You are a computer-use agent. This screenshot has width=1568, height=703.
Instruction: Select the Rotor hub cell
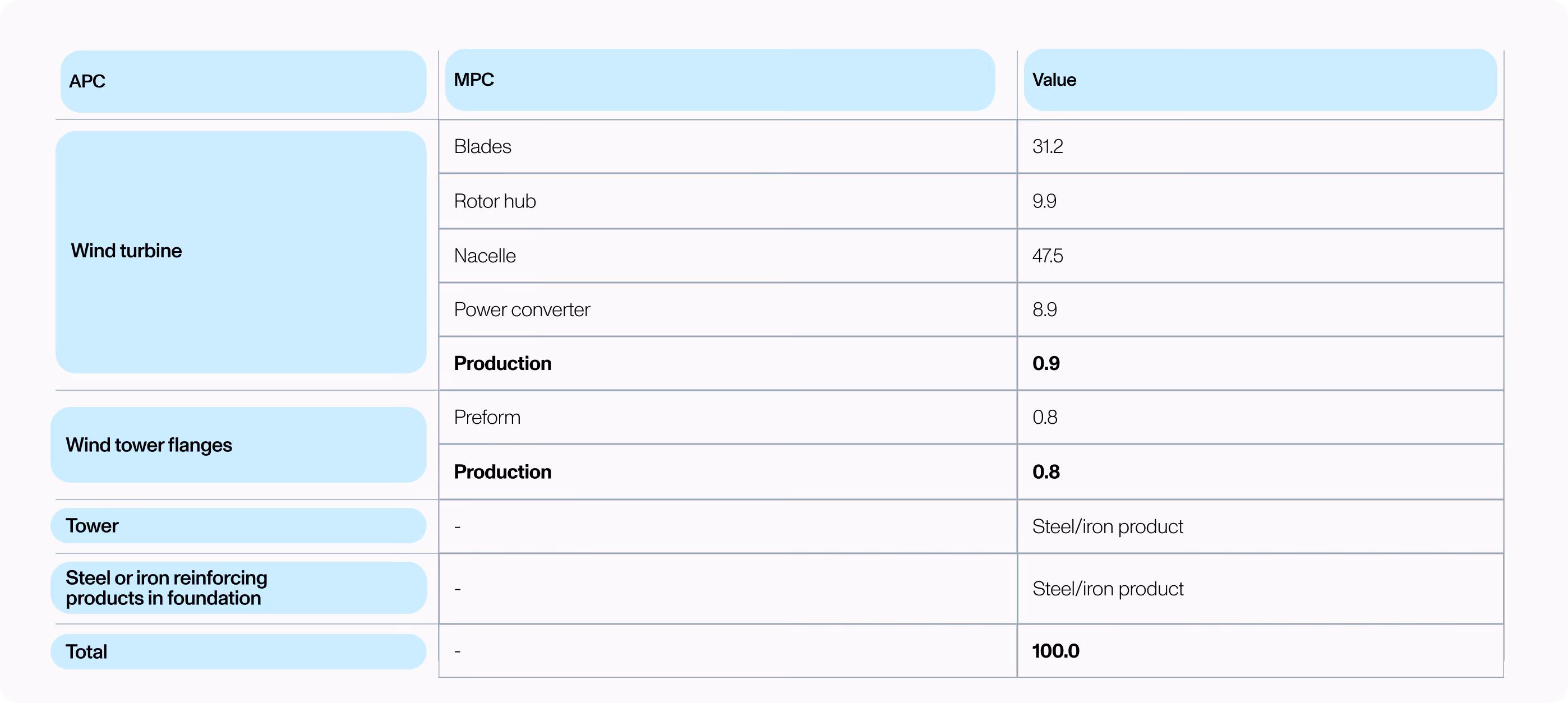click(727, 201)
